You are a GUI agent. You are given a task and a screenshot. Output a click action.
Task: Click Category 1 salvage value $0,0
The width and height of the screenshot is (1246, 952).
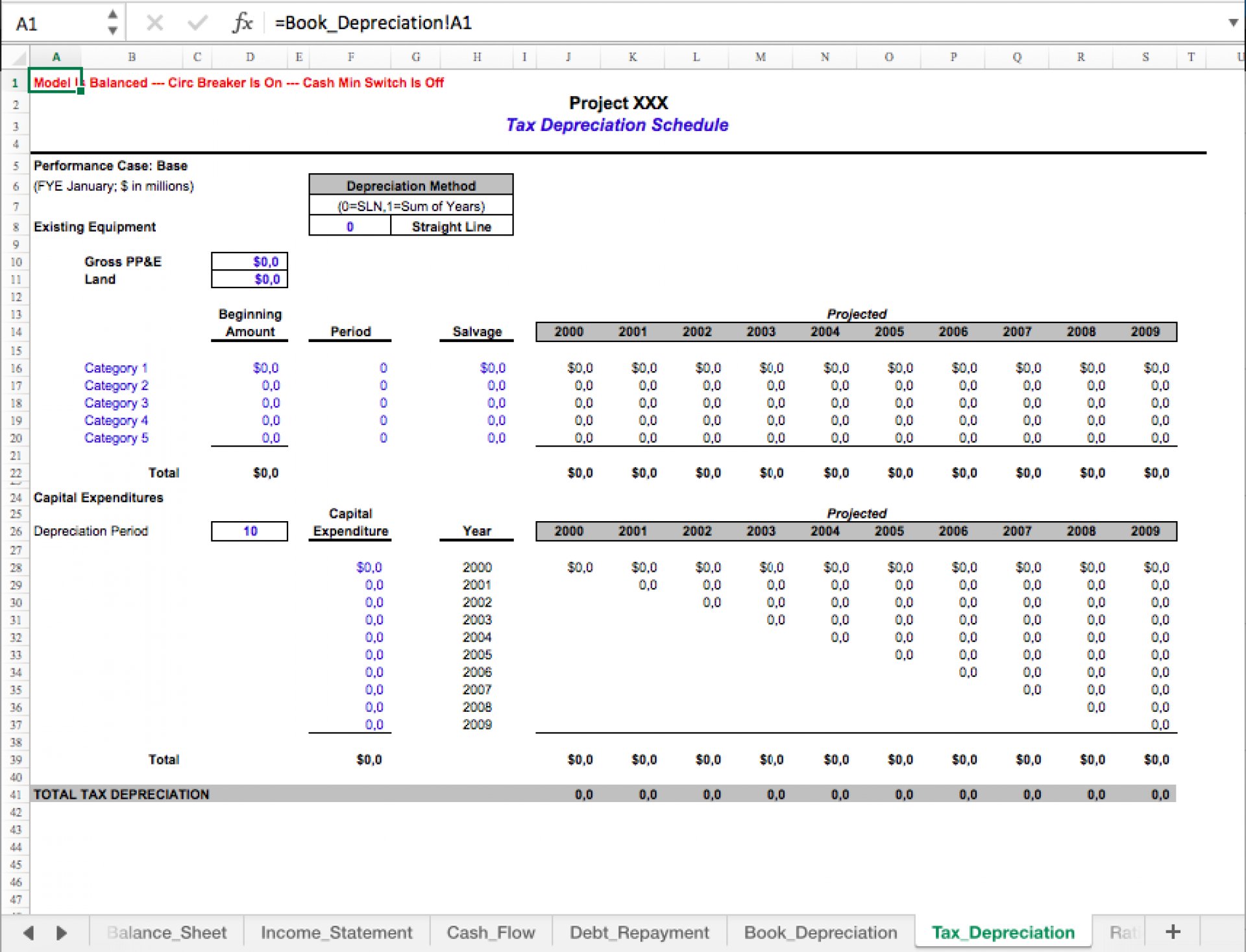[493, 368]
